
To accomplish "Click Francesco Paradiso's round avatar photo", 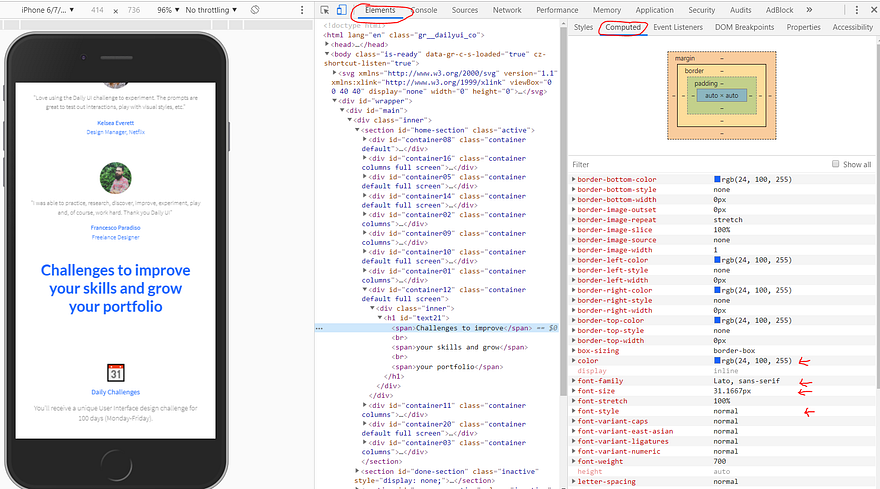I will click(116, 179).
